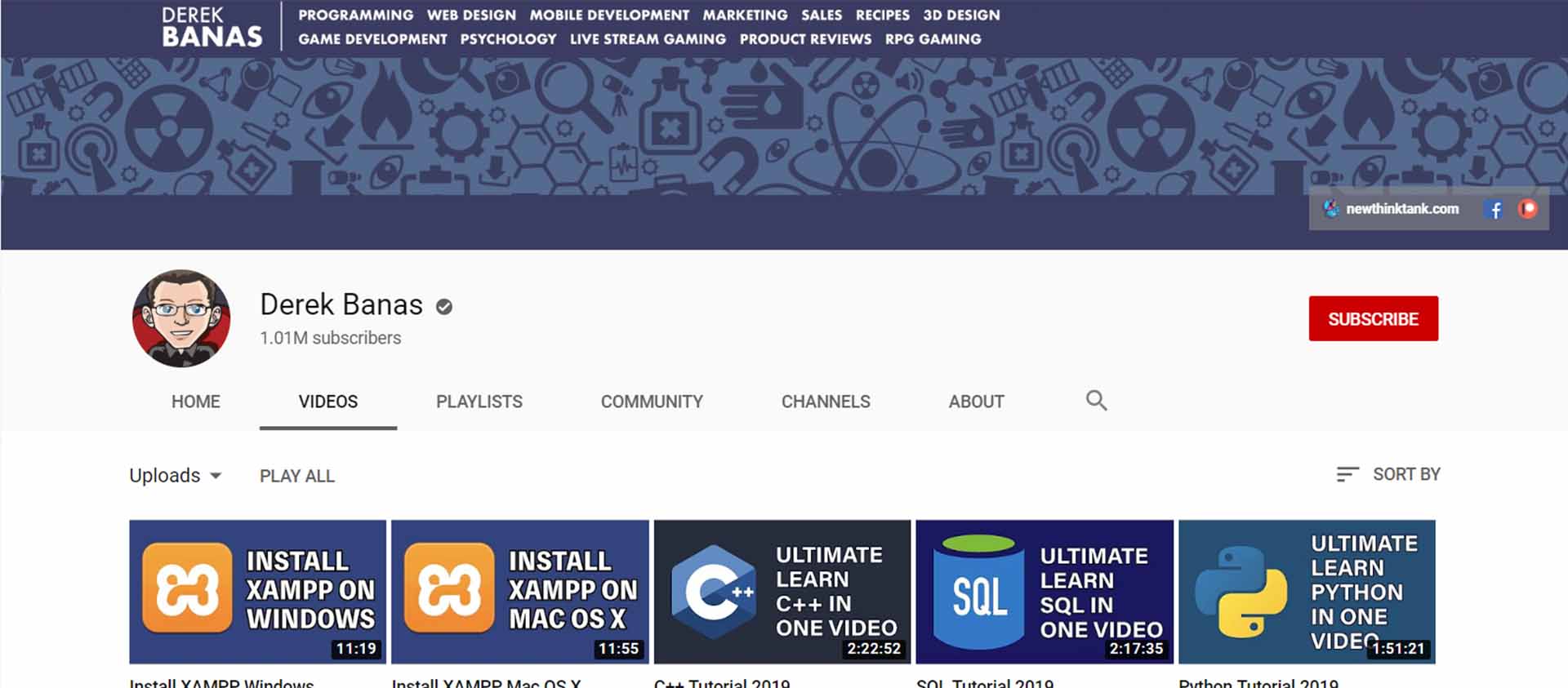The image size is (1568, 688).
Task: Switch to the Home tab
Action: tap(196, 402)
